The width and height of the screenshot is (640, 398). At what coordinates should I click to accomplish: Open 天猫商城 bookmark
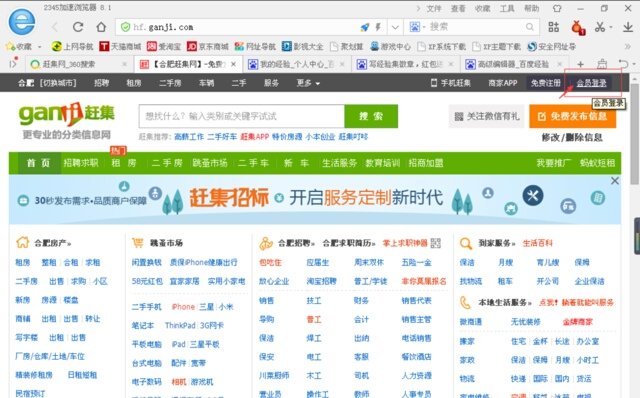tap(120, 47)
